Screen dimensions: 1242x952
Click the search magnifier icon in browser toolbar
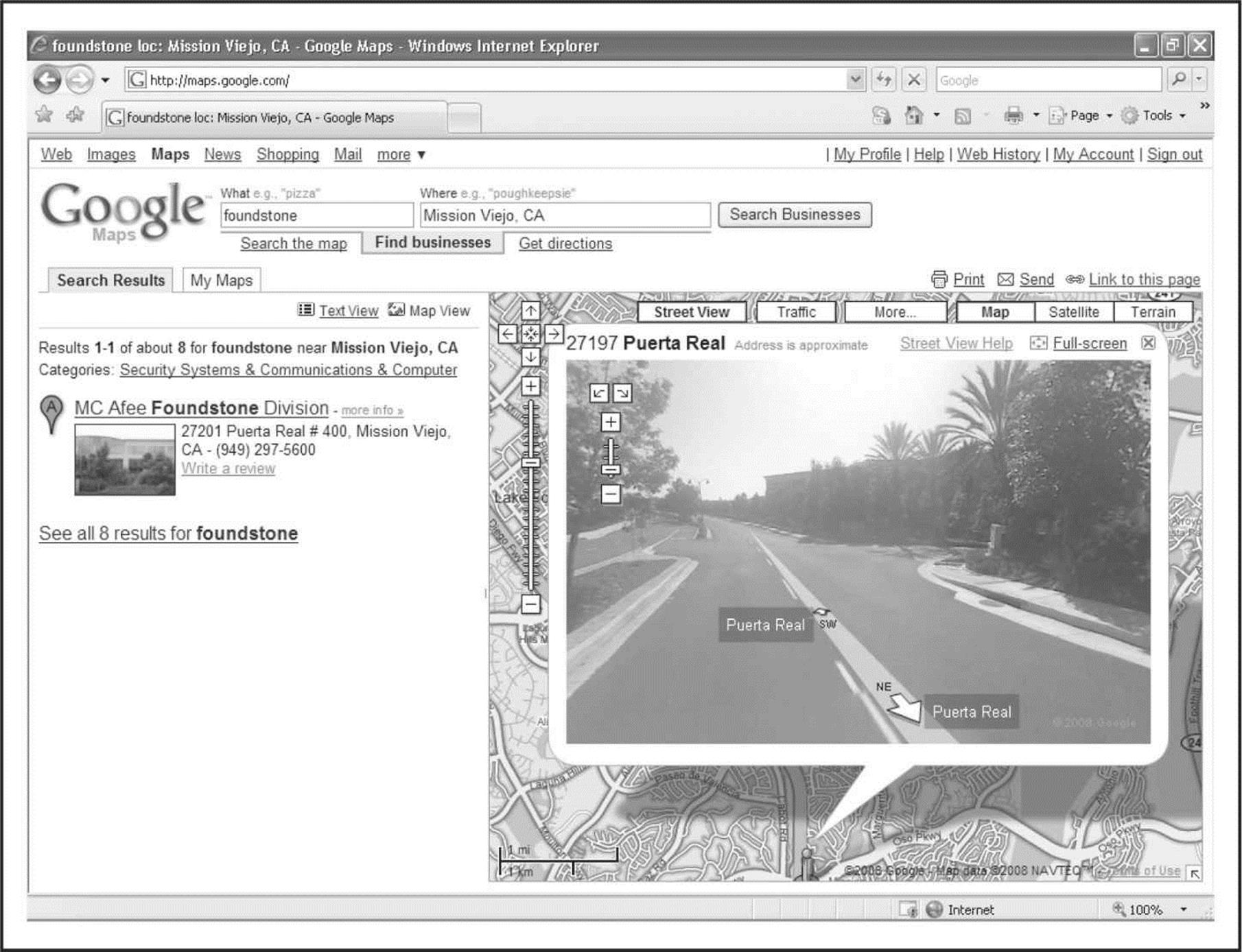tap(1179, 80)
